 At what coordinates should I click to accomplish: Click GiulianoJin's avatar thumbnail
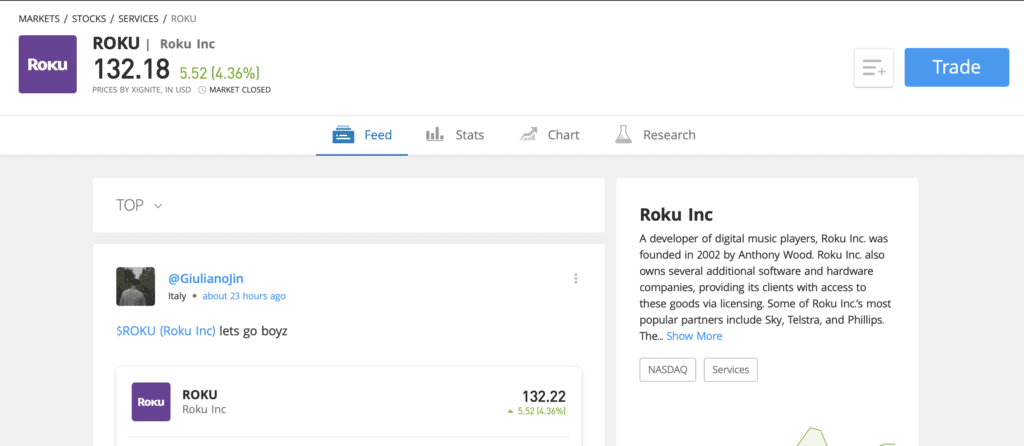(x=136, y=286)
